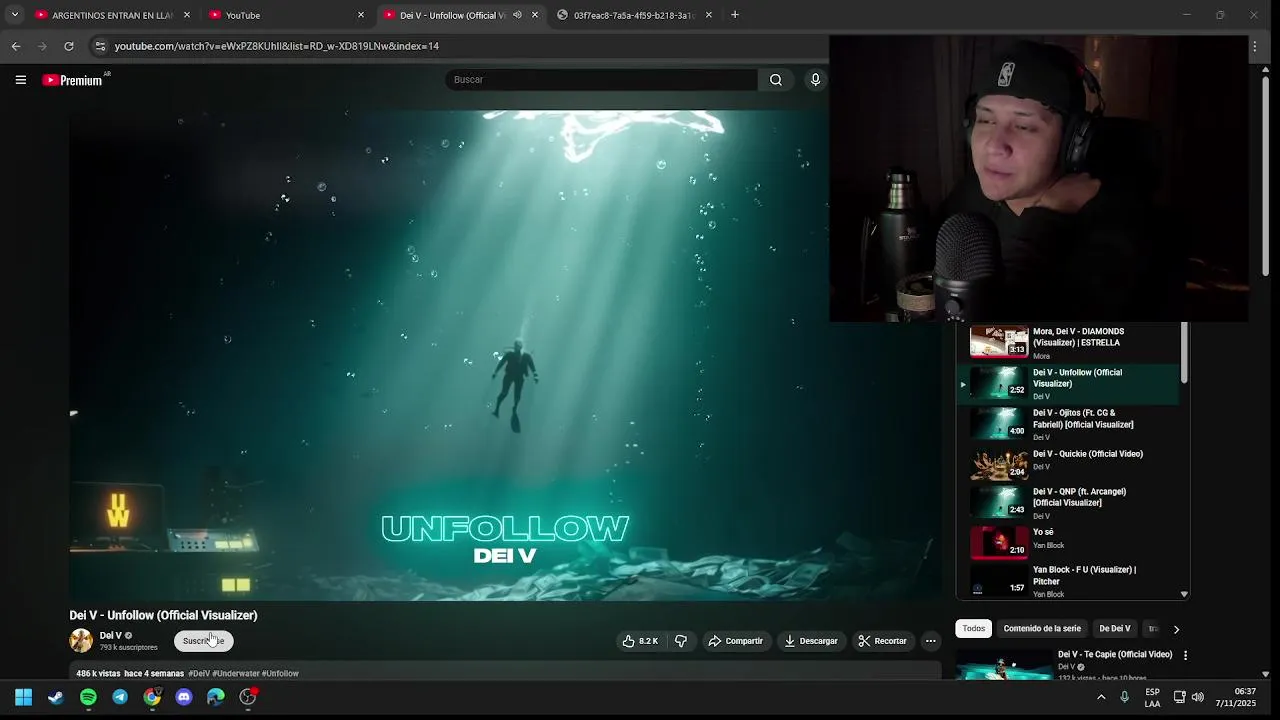Screen dimensions: 1280x720
Task: Open Discord from the taskbar
Action: click(184, 697)
